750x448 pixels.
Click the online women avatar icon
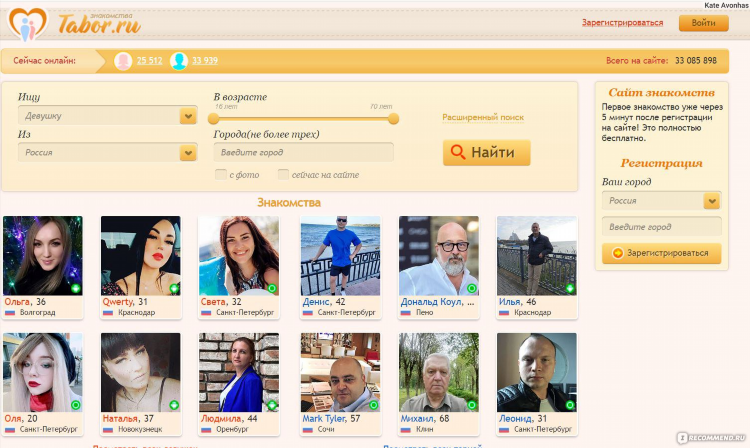point(123,61)
